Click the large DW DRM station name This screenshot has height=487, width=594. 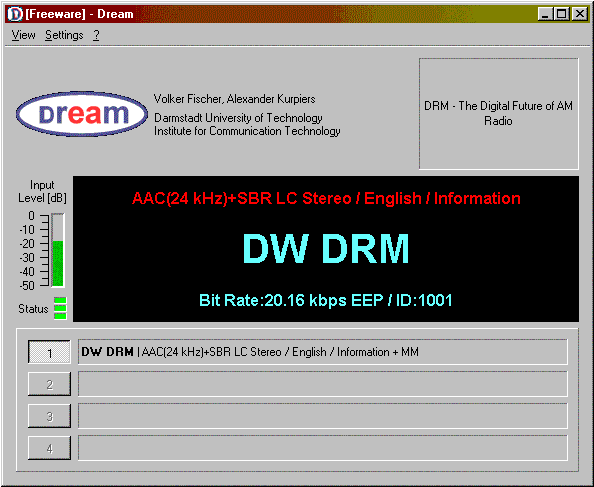[326, 248]
